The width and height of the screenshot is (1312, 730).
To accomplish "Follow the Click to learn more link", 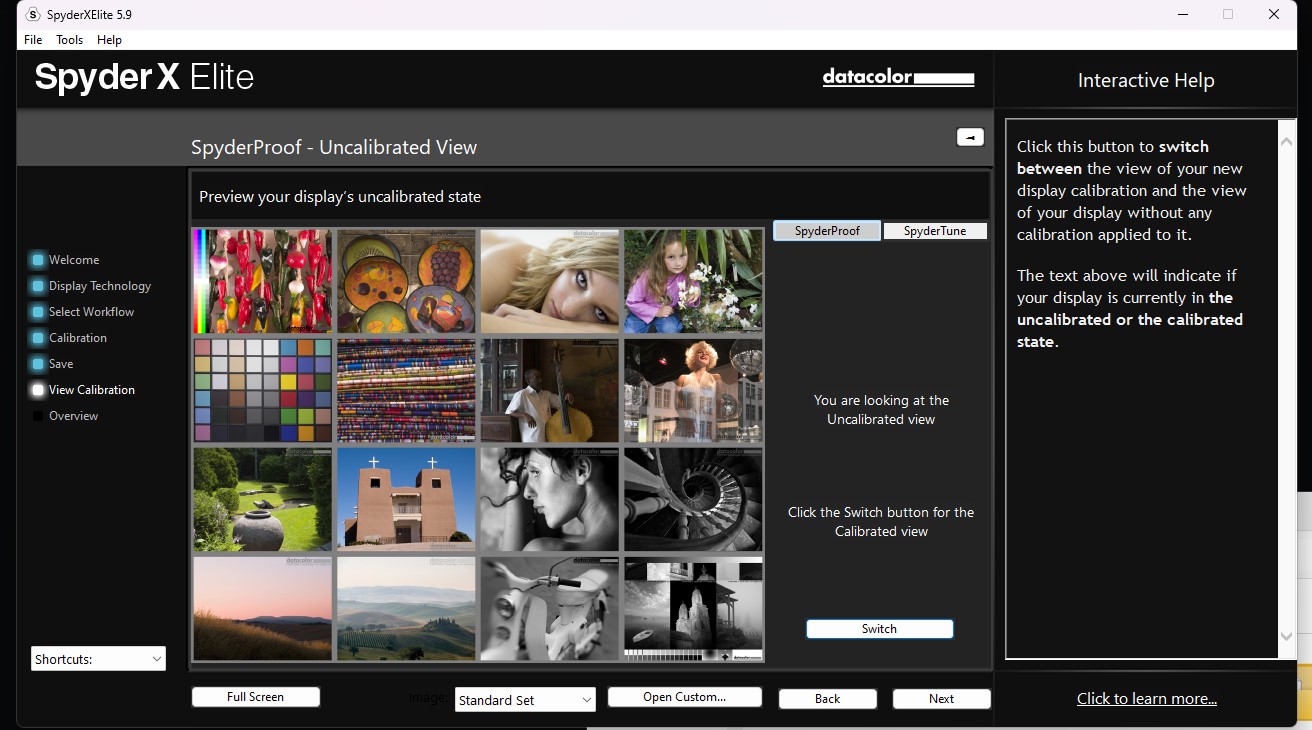I will [x=1146, y=699].
